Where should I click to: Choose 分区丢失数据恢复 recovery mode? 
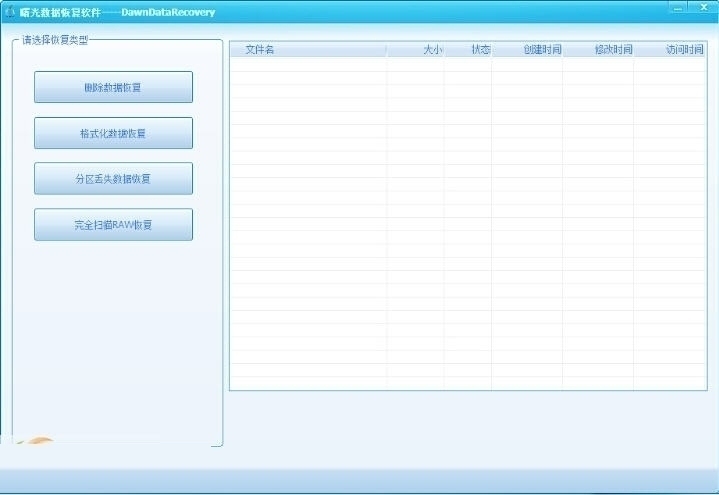(113, 178)
